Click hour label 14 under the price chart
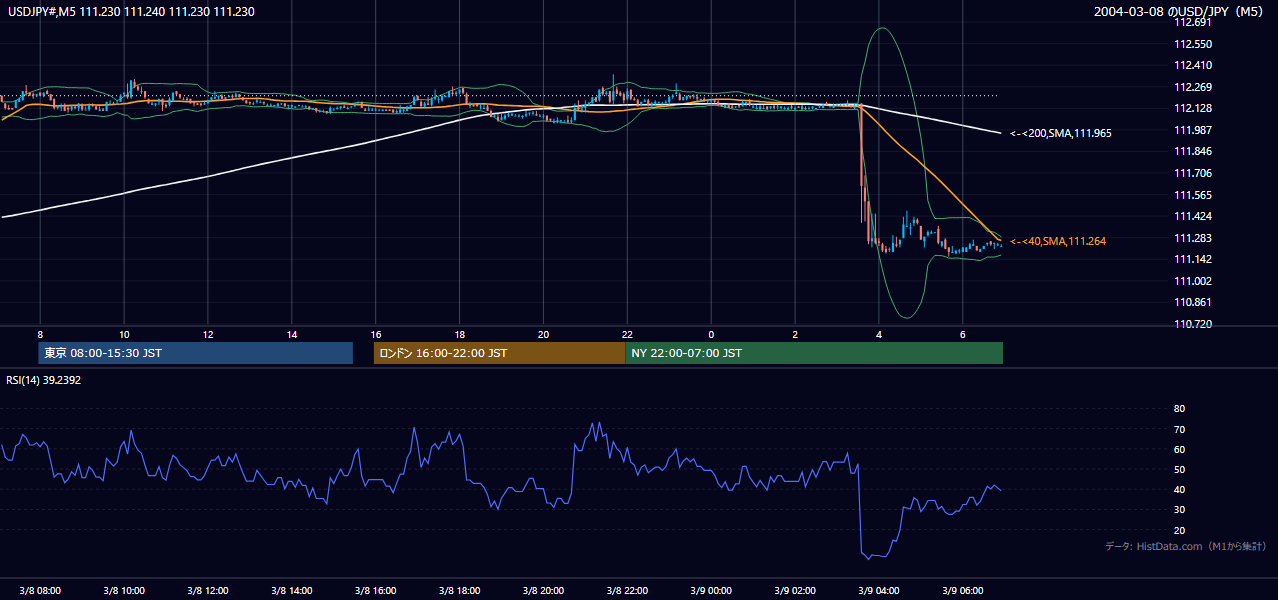 click(292, 333)
